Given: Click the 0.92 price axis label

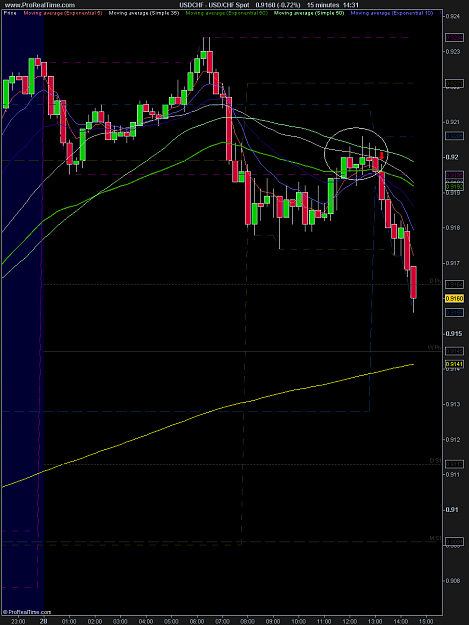Looking at the screenshot, I should coord(451,157).
